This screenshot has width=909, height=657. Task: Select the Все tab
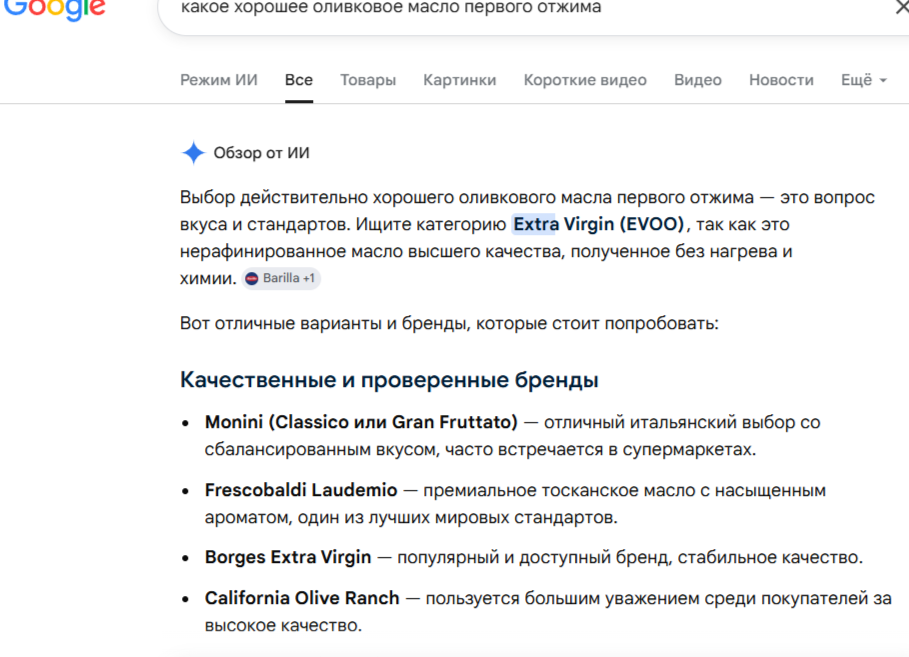tap(299, 80)
